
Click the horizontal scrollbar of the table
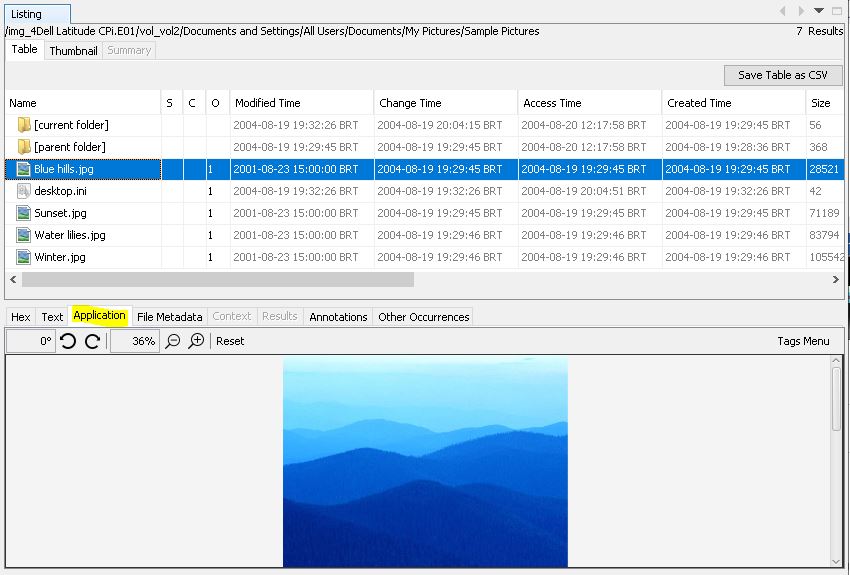point(217,280)
